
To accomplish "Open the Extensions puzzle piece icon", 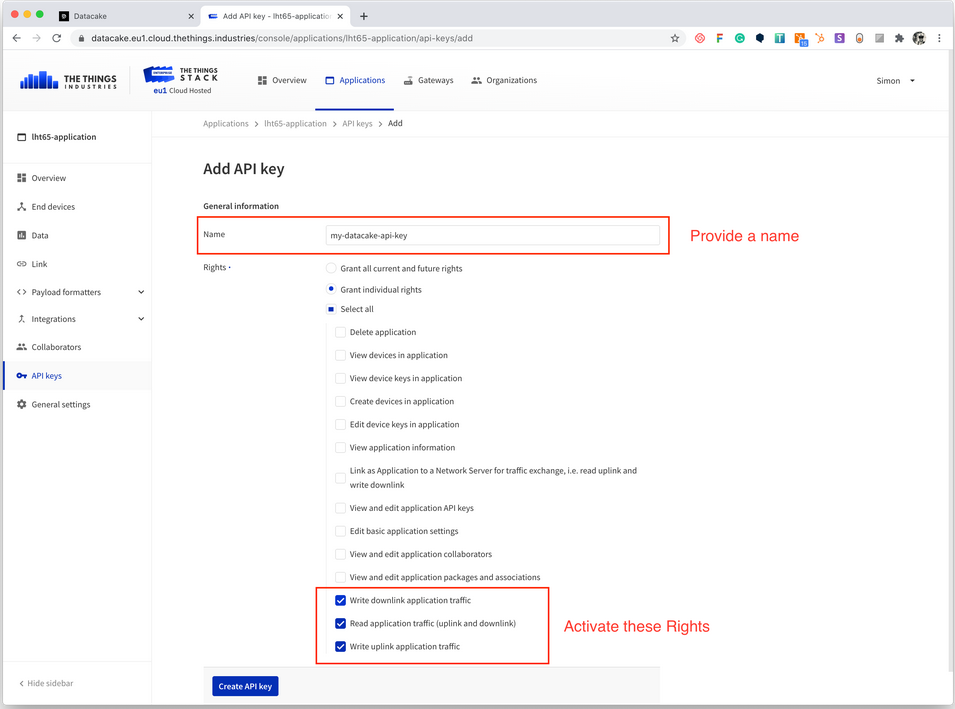I will 899,38.
